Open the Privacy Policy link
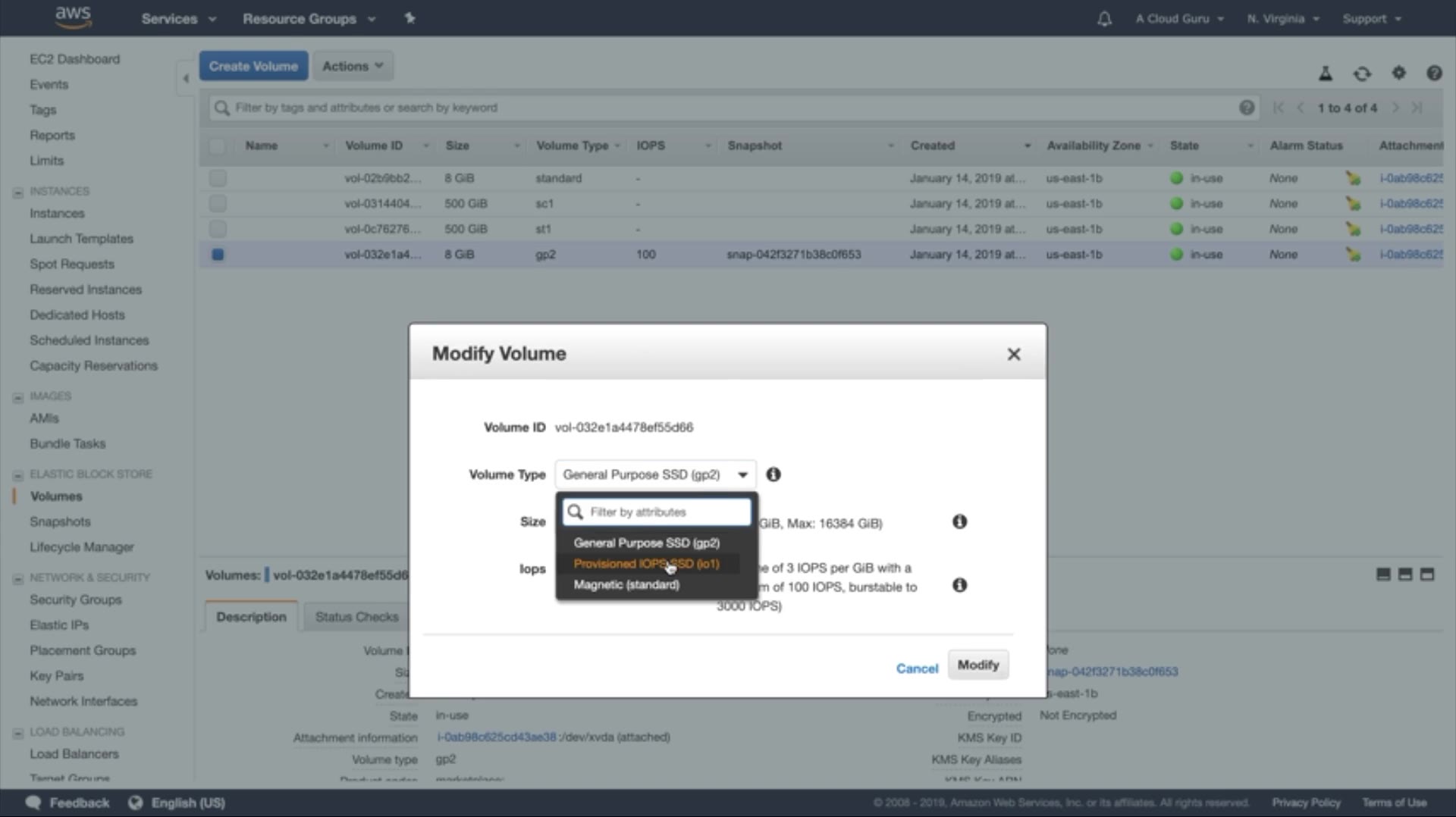Image resolution: width=1456 pixels, height=817 pixels. coord(1306,803)
